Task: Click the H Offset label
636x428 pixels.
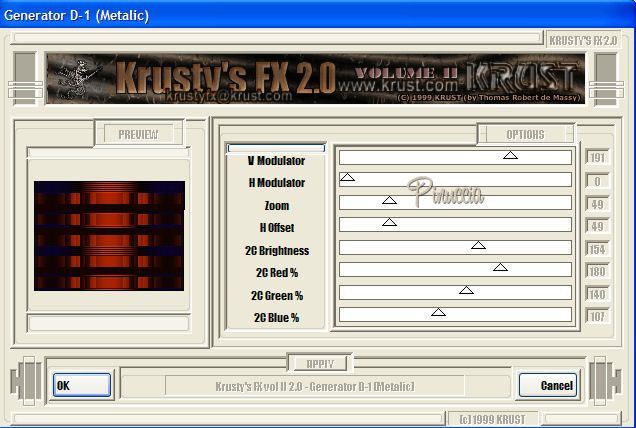Action: pyautogui.click(x=277, y=228)
